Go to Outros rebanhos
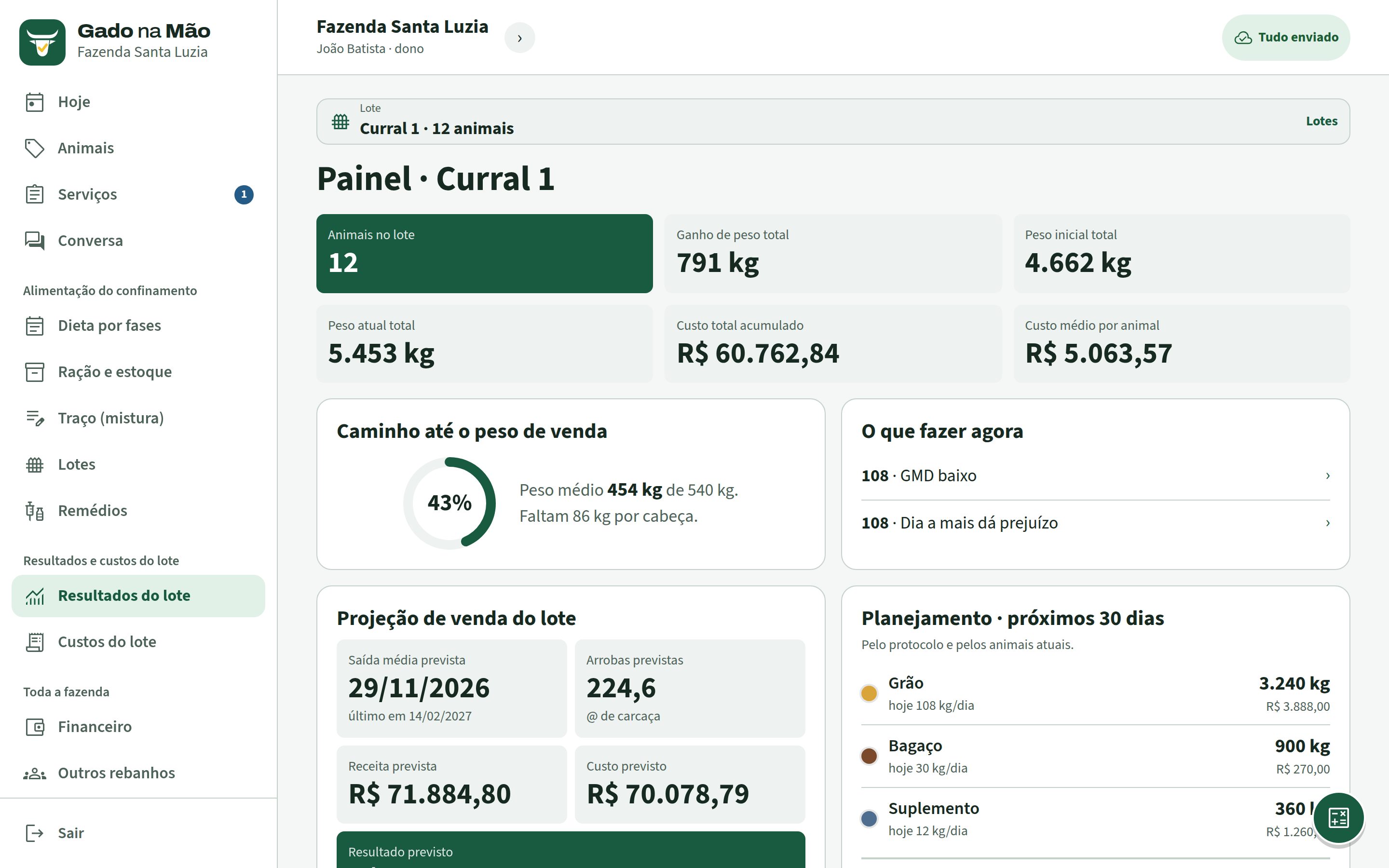Screen dimensions: 1389x868 (138, 773)
